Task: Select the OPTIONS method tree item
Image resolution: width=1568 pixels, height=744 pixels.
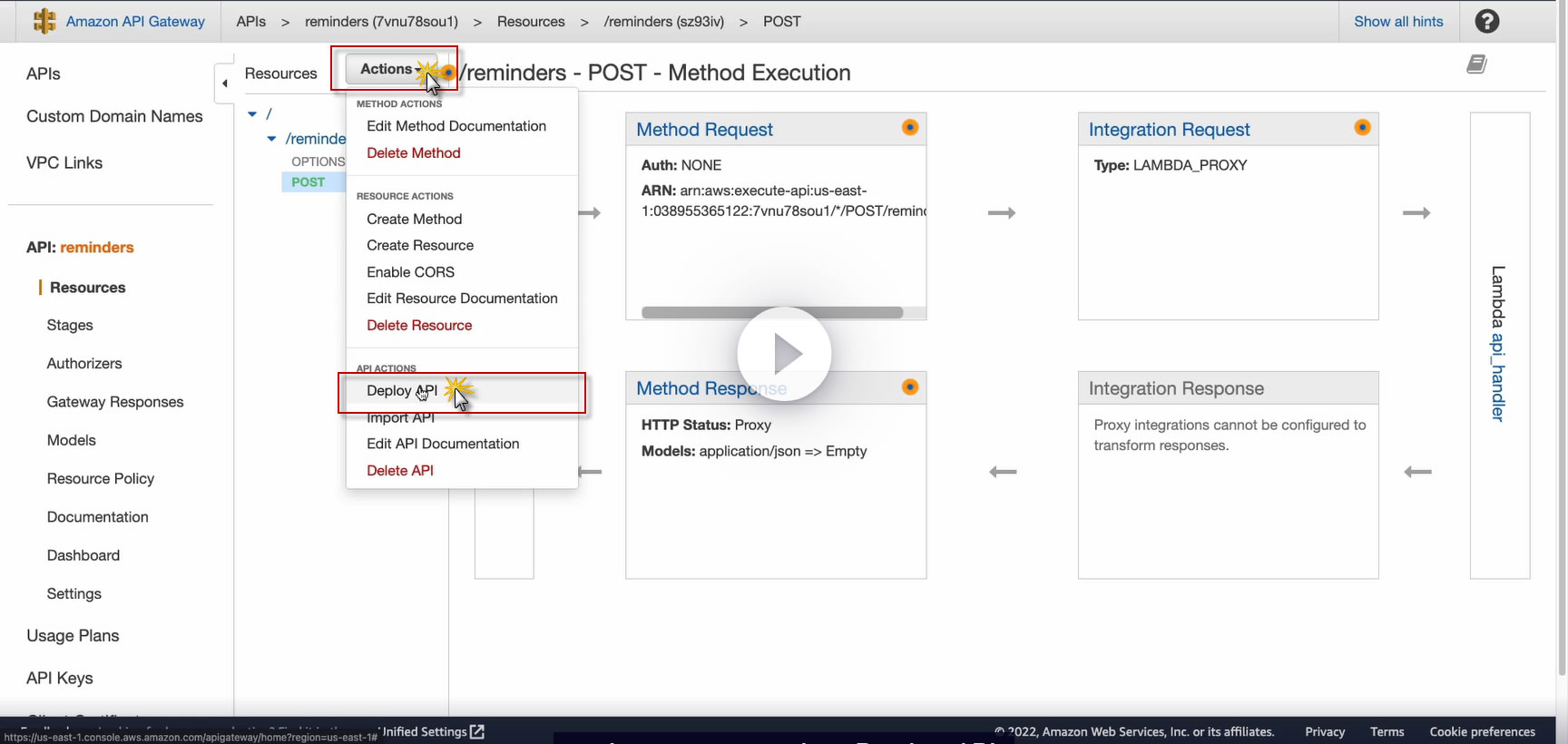Action: 318,162
